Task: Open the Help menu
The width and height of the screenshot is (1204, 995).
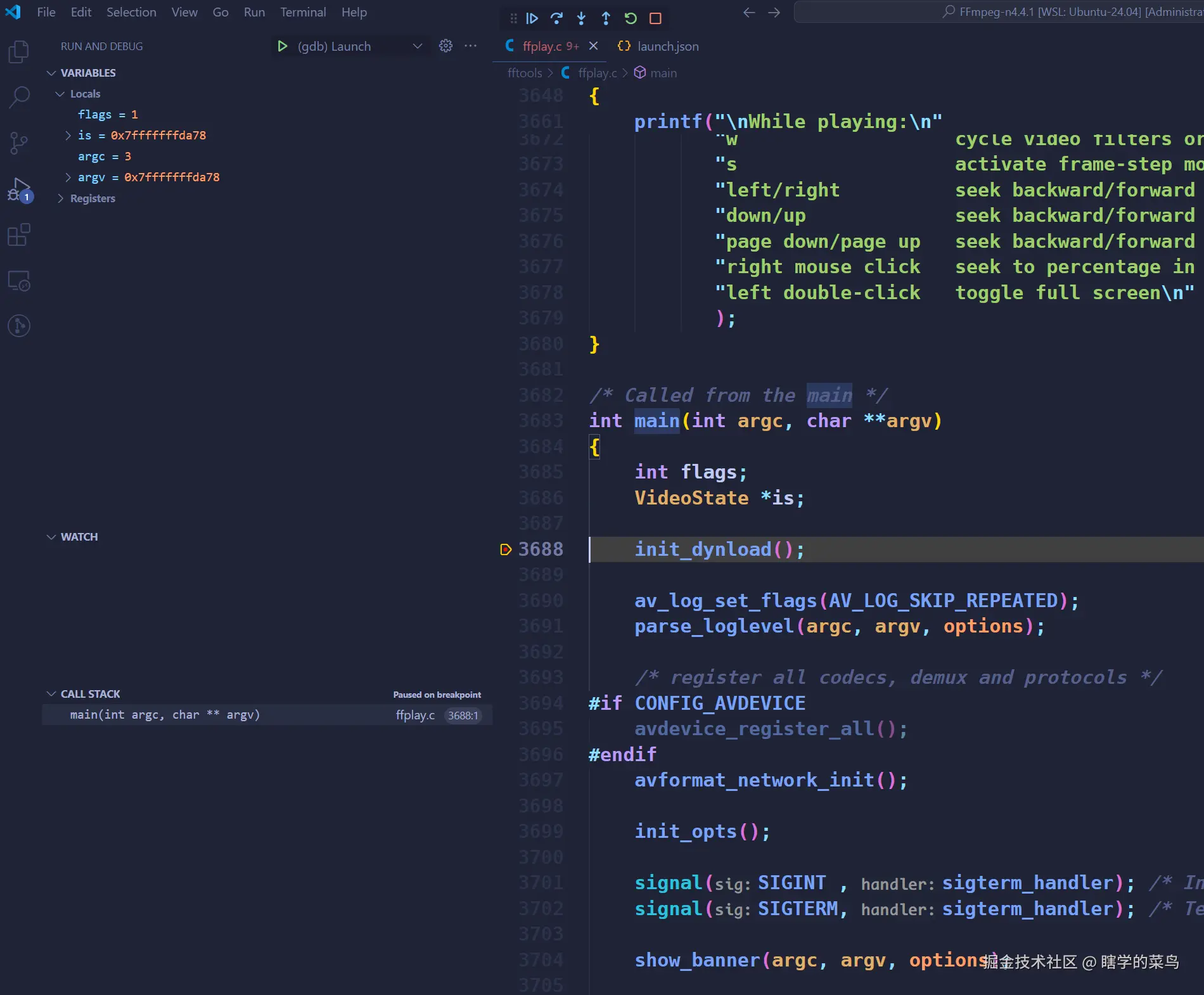Action: coord(354,12)
